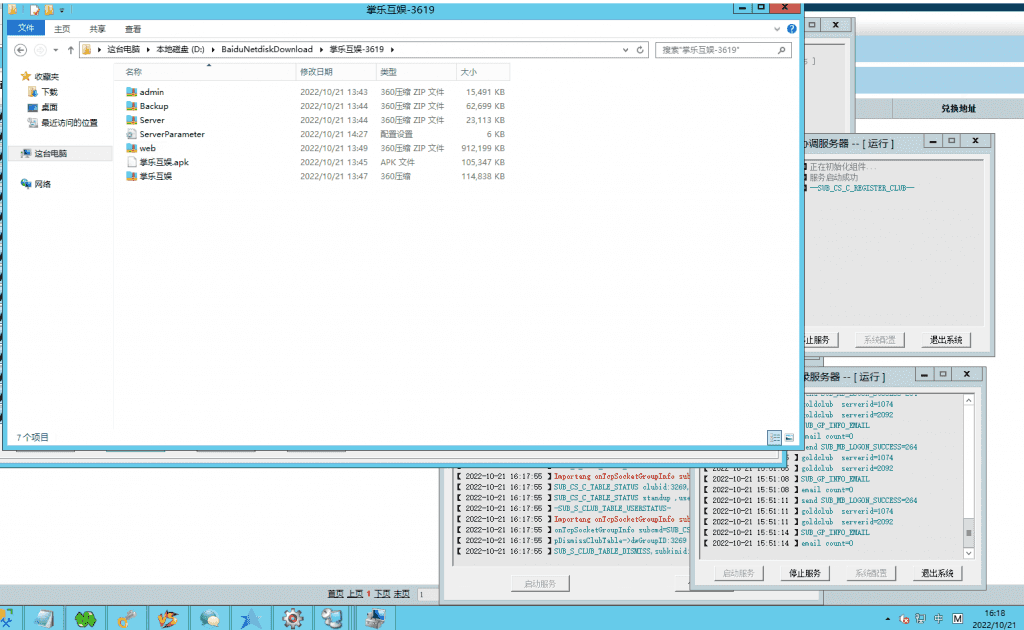Expand the ribbon chevron near help

776,29
